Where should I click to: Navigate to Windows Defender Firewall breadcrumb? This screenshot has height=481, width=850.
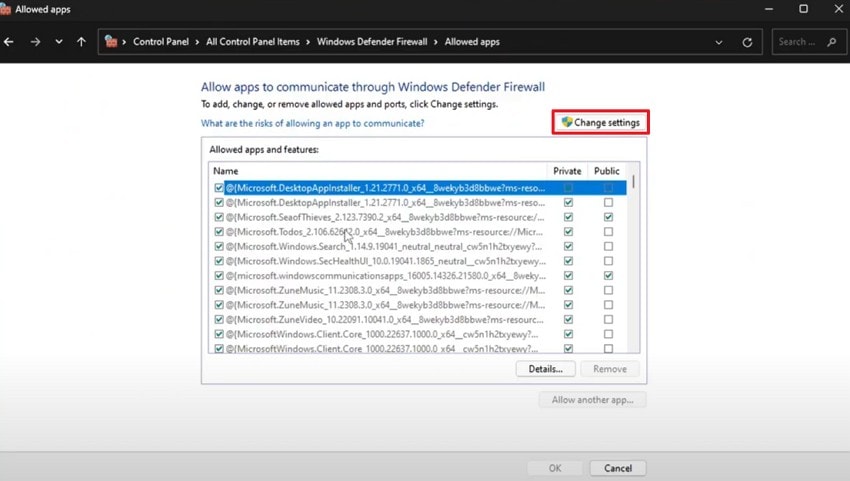(372, 42)
